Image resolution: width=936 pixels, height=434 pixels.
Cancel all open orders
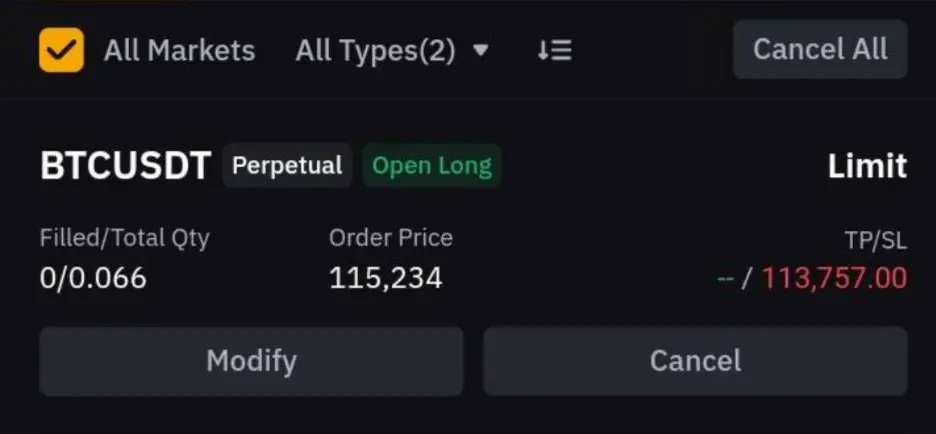coord(820,49)
